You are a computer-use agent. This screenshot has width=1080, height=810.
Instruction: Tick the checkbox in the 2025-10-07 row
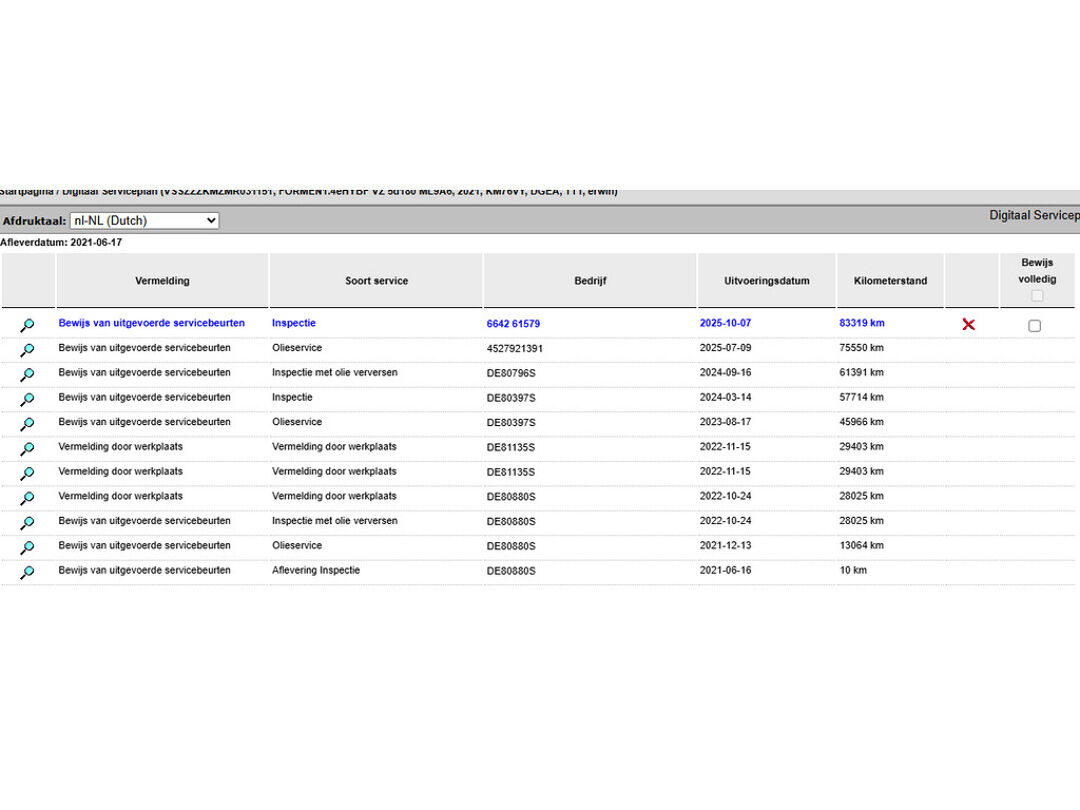(x=1034, y=325)
